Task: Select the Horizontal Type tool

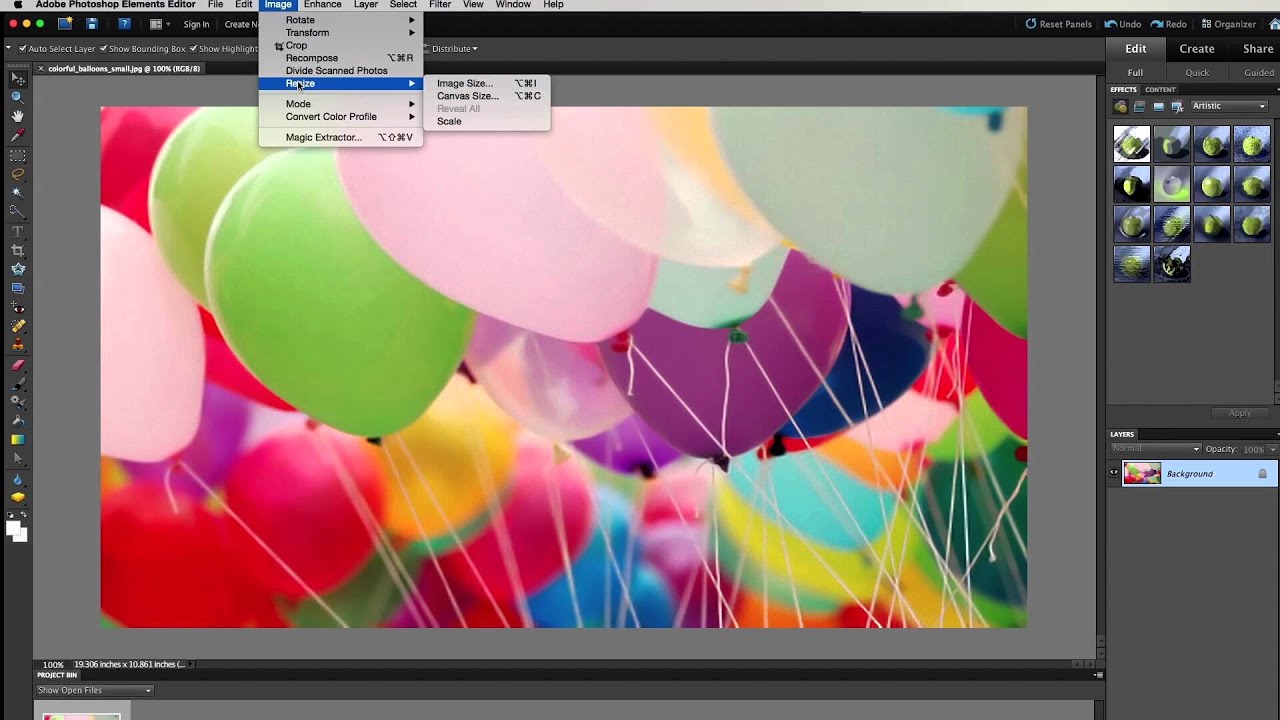Action: (18, 232)
